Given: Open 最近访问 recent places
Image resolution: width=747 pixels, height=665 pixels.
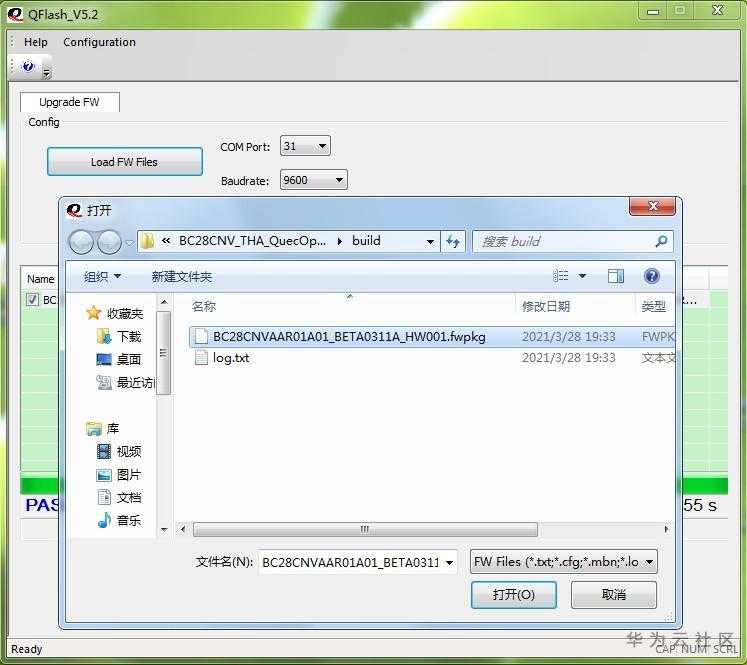Looking at the screenshot, I should tap(125, 382).
